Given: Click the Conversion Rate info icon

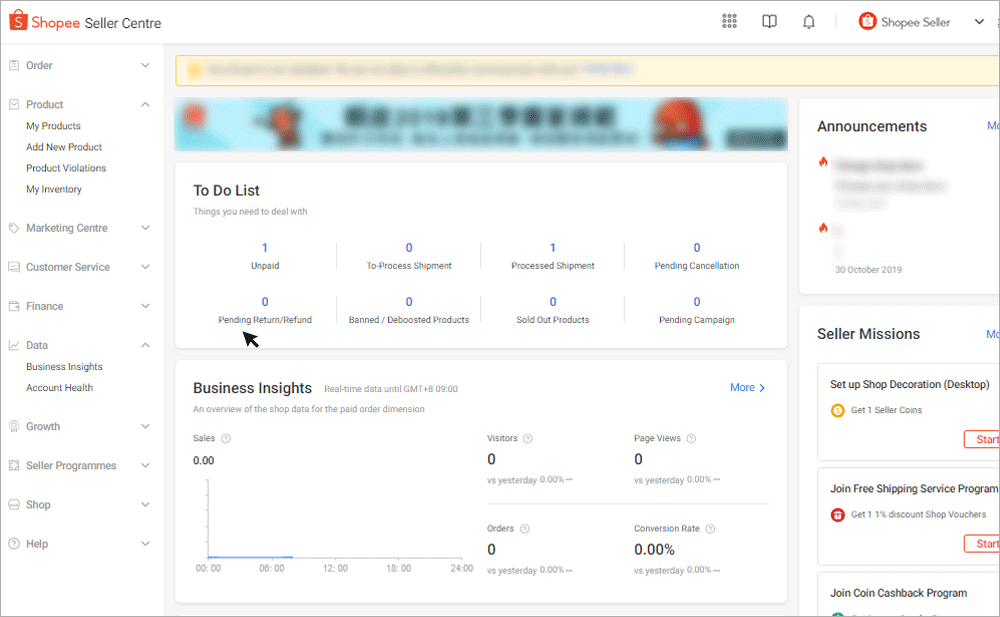Looking at the screenshot, I should [709, 529].
